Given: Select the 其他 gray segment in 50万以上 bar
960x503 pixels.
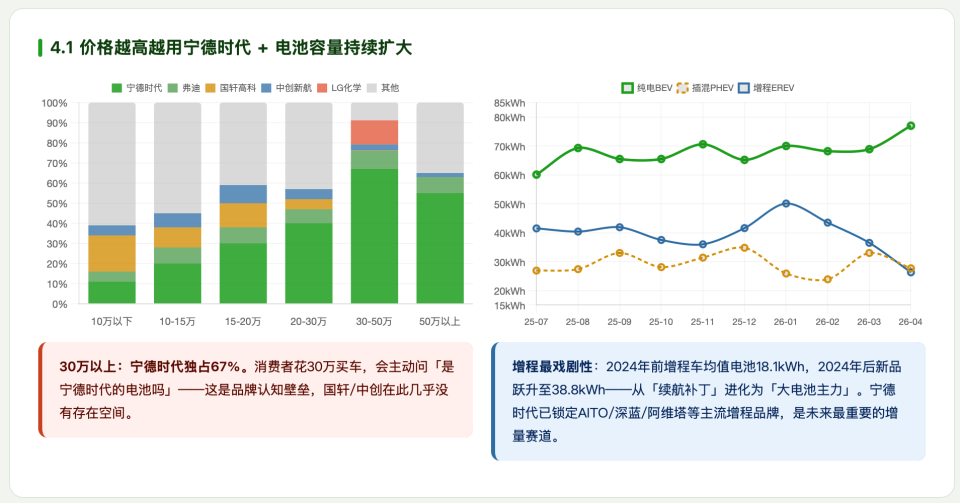Looking at the screenshot, I should click(440, 138).
